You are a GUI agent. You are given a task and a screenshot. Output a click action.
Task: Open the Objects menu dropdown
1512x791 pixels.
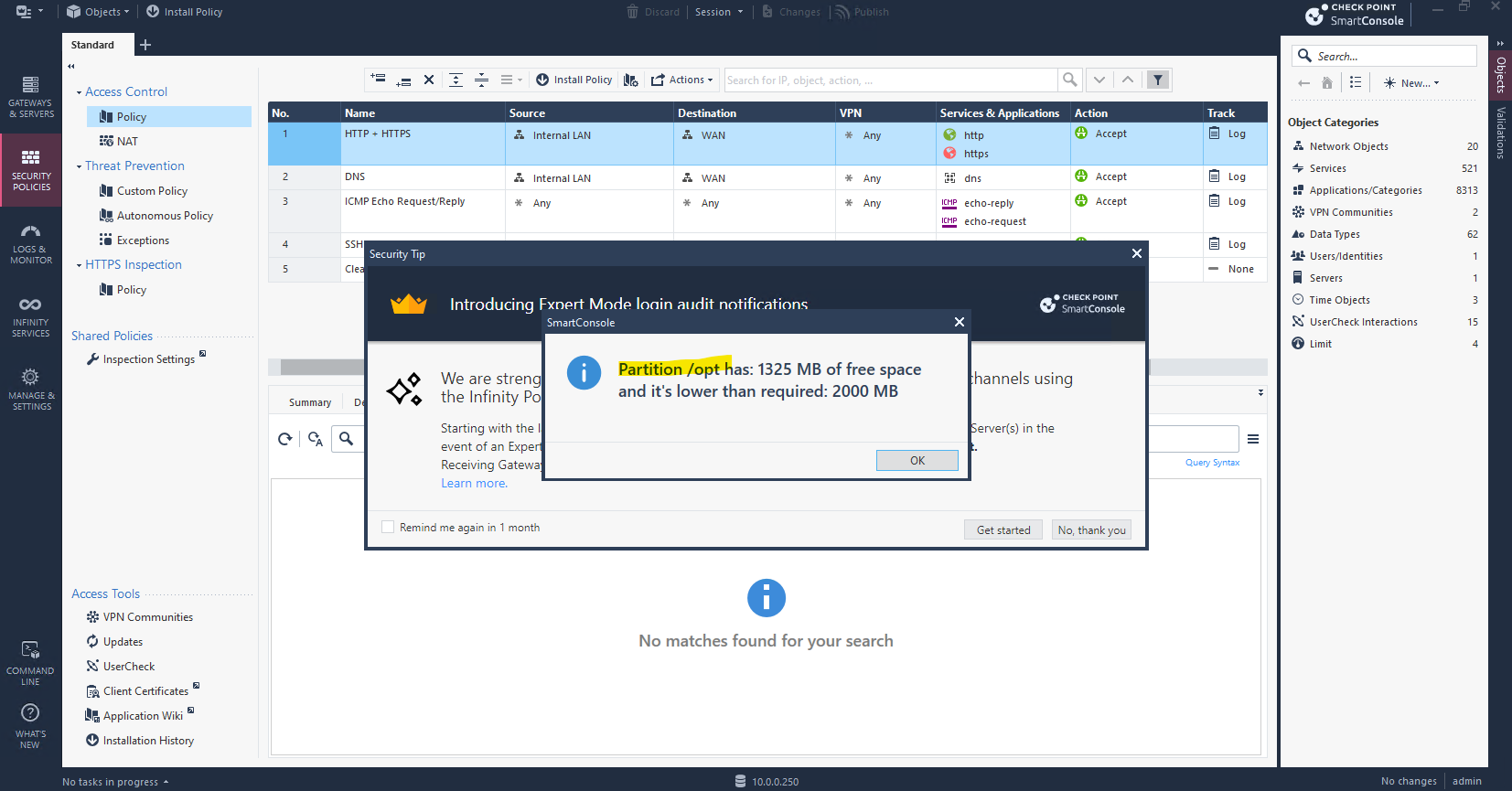coord(98,12)
